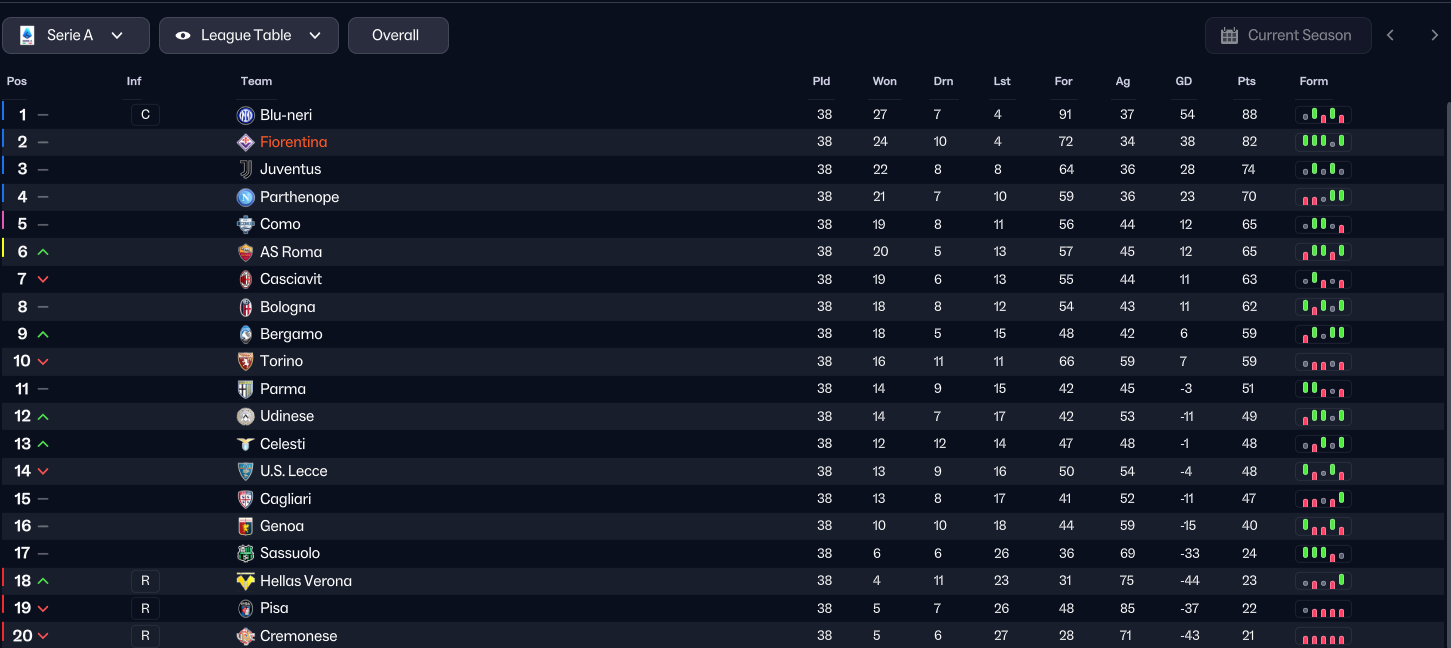Click the Juventus club crest icon
The image size is (1451, 648).
[x=245, y=170]
